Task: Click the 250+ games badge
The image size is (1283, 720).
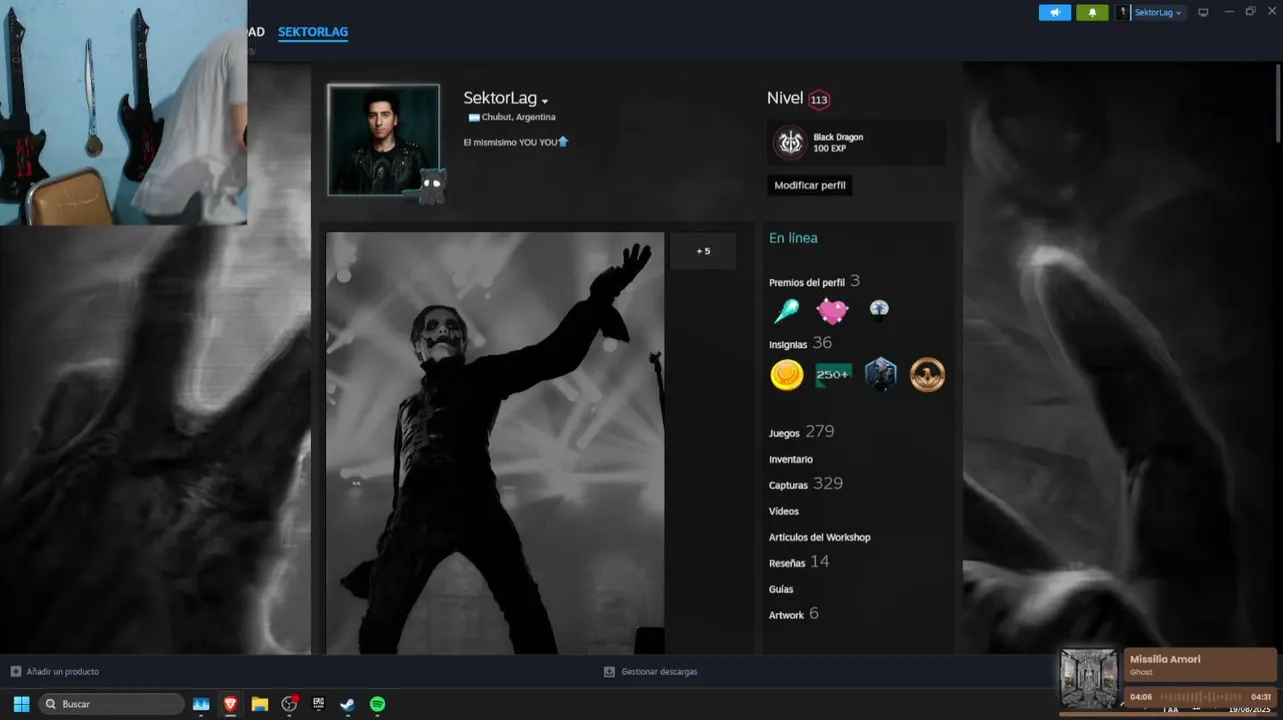Action: pyautogui.click(x=833, y=375)
